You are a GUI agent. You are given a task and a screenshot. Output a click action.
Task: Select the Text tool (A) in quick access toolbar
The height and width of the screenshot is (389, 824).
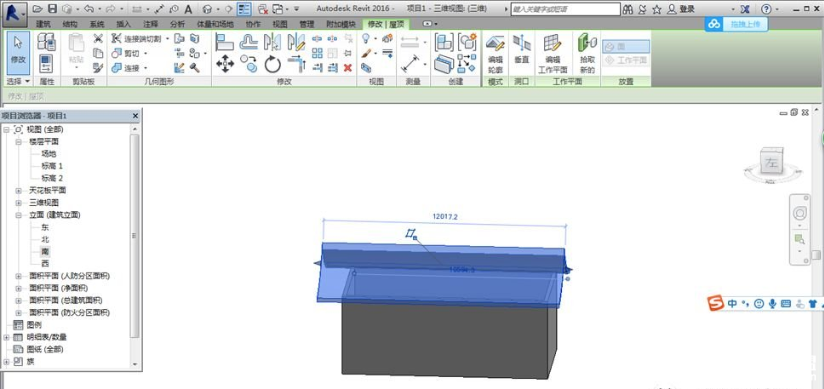[188, 9]
